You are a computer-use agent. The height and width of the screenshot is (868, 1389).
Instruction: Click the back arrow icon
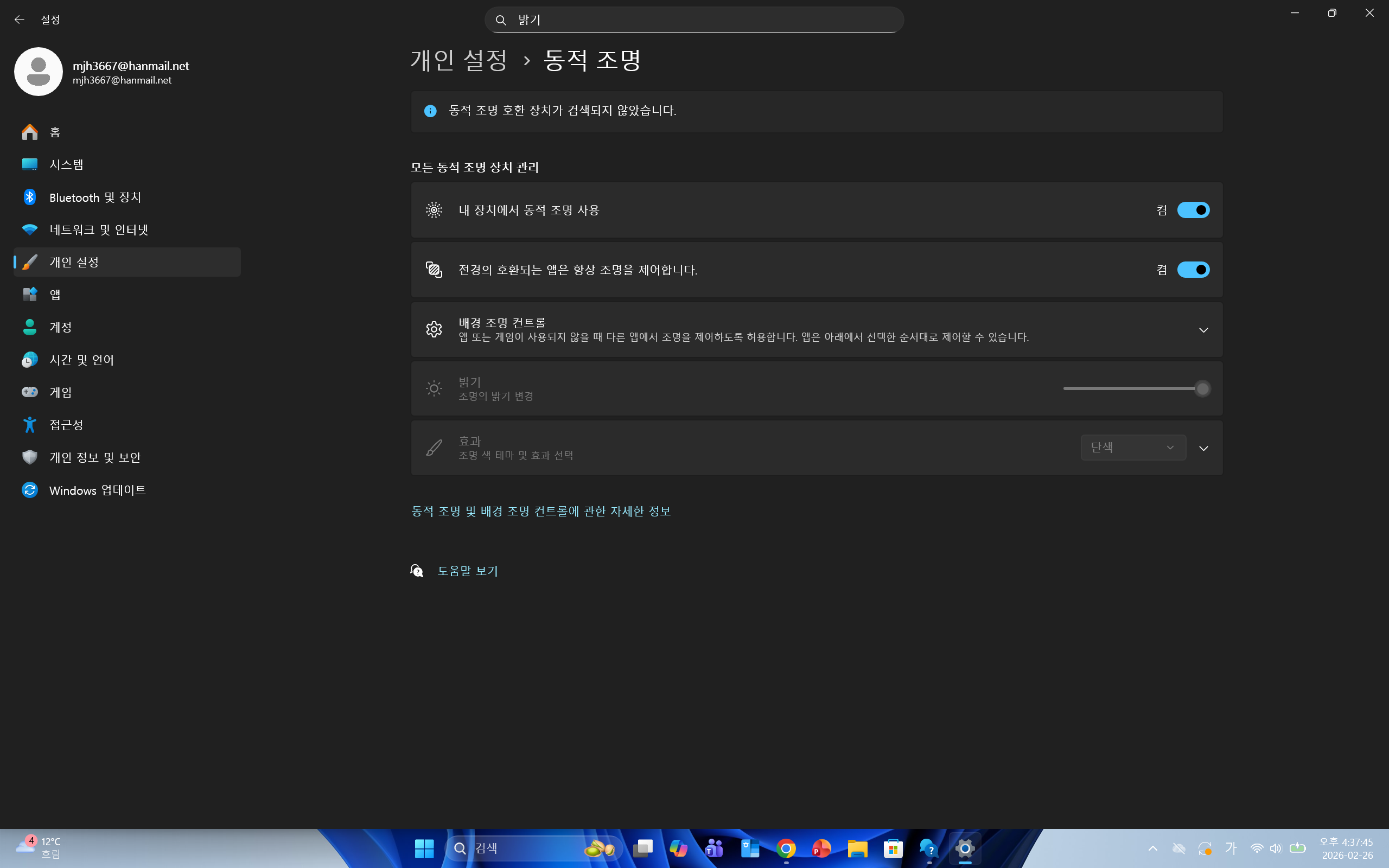(20, 19)
